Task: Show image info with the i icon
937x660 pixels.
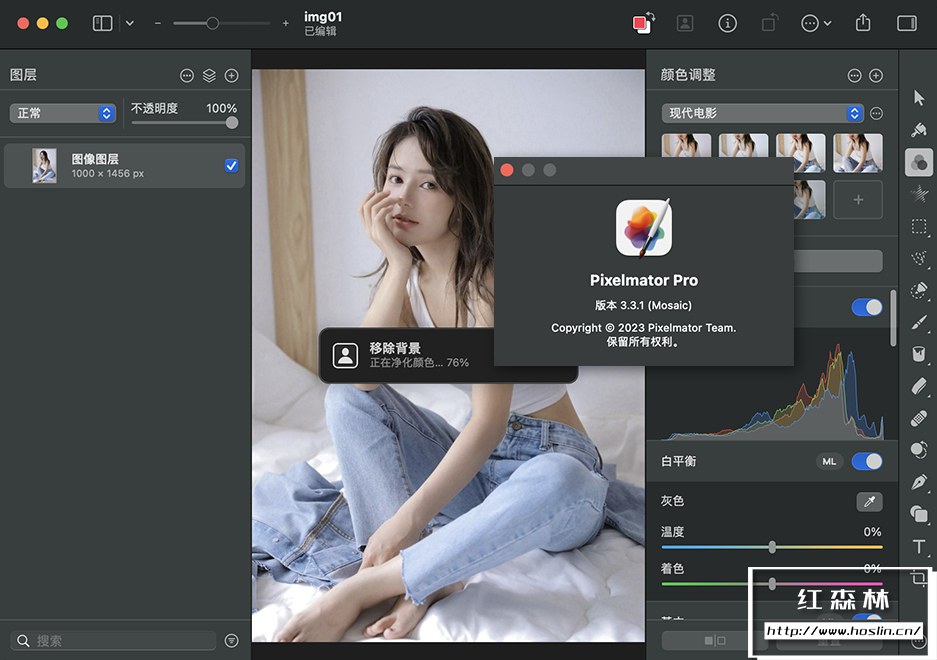Action: (x=727, y=23)
